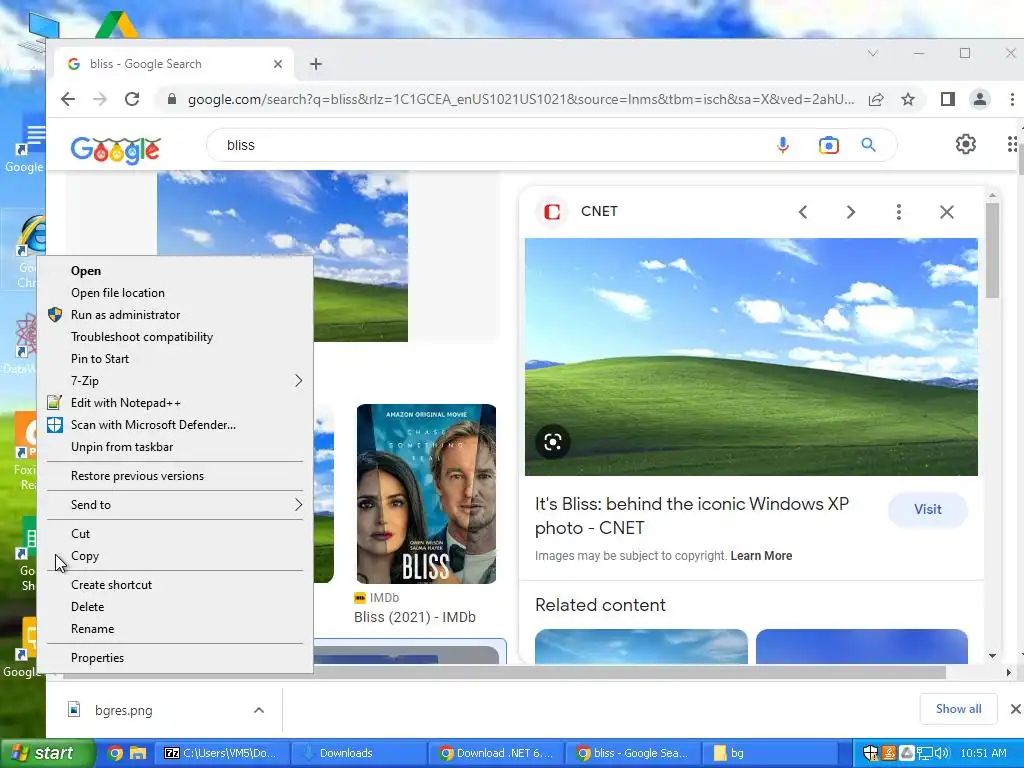Viewport: 1024px width, 768px height.
Task: Switch to Downloads taskbar window
Action: click(357, 753)
